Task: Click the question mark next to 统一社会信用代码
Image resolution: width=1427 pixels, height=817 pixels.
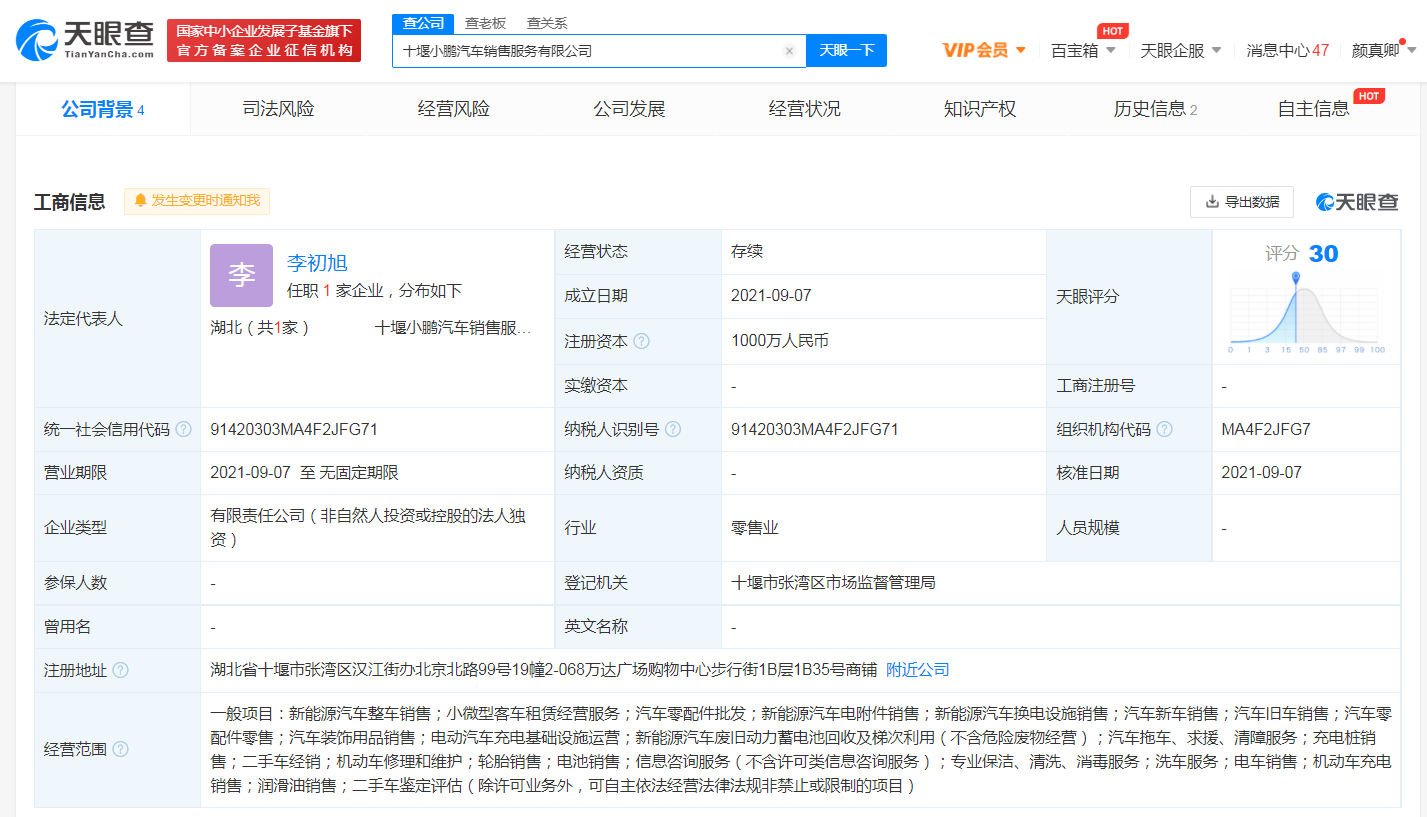Action: tap(183, 429)
